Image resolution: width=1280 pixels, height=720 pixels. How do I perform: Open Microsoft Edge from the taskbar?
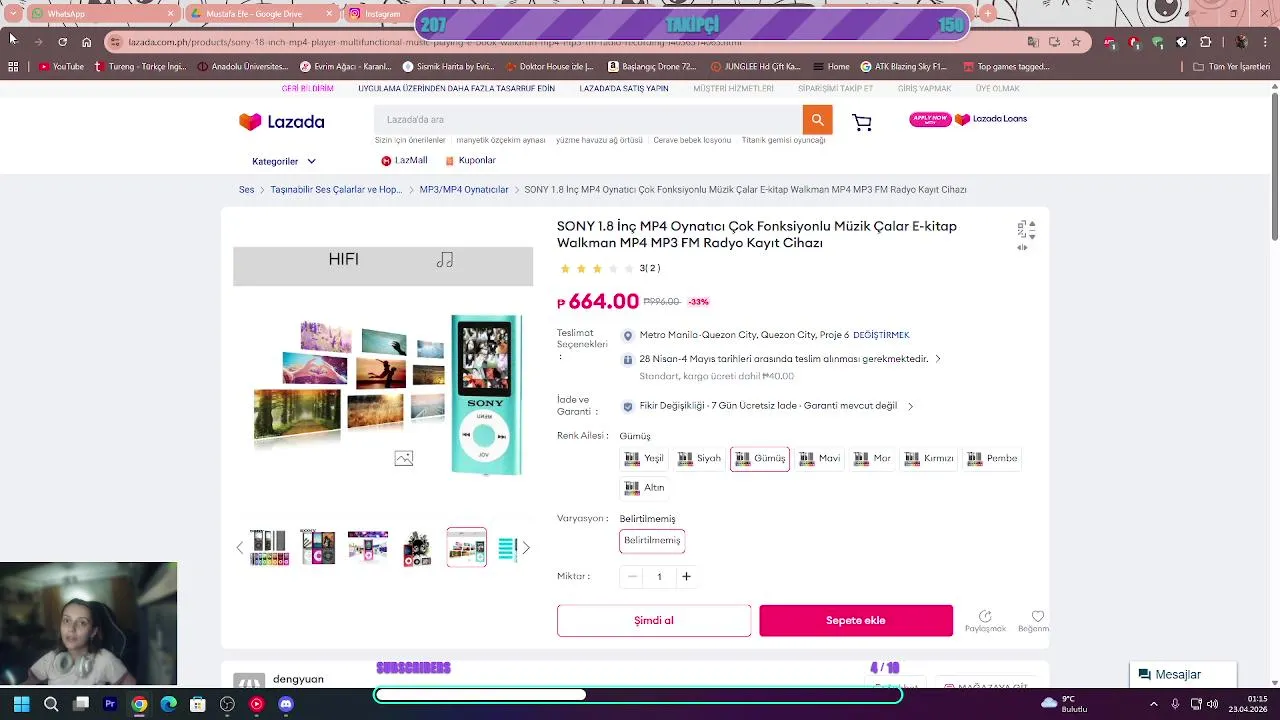[168, 704]
